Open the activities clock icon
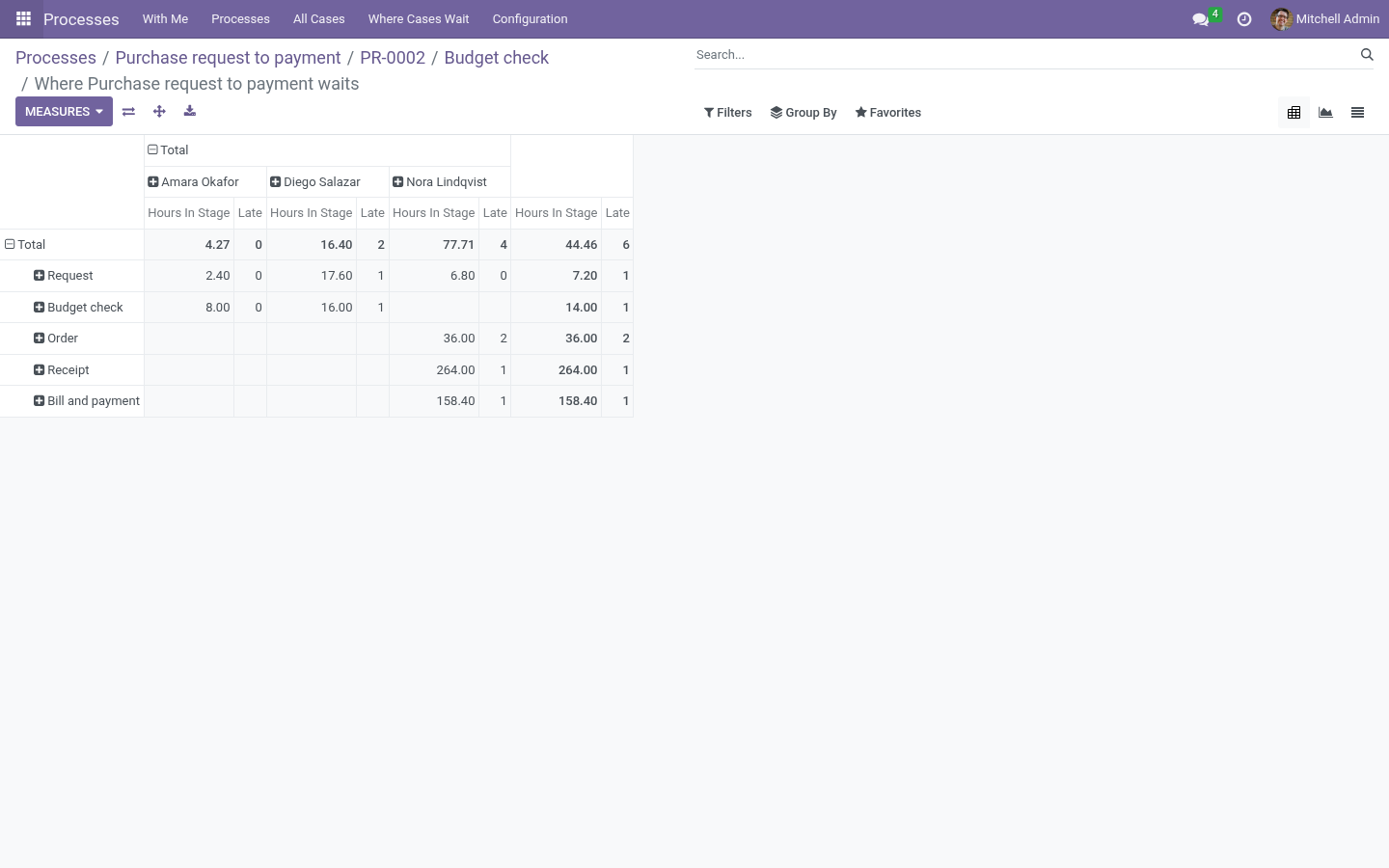The image size is (1389, 868). coord(1244,19)
